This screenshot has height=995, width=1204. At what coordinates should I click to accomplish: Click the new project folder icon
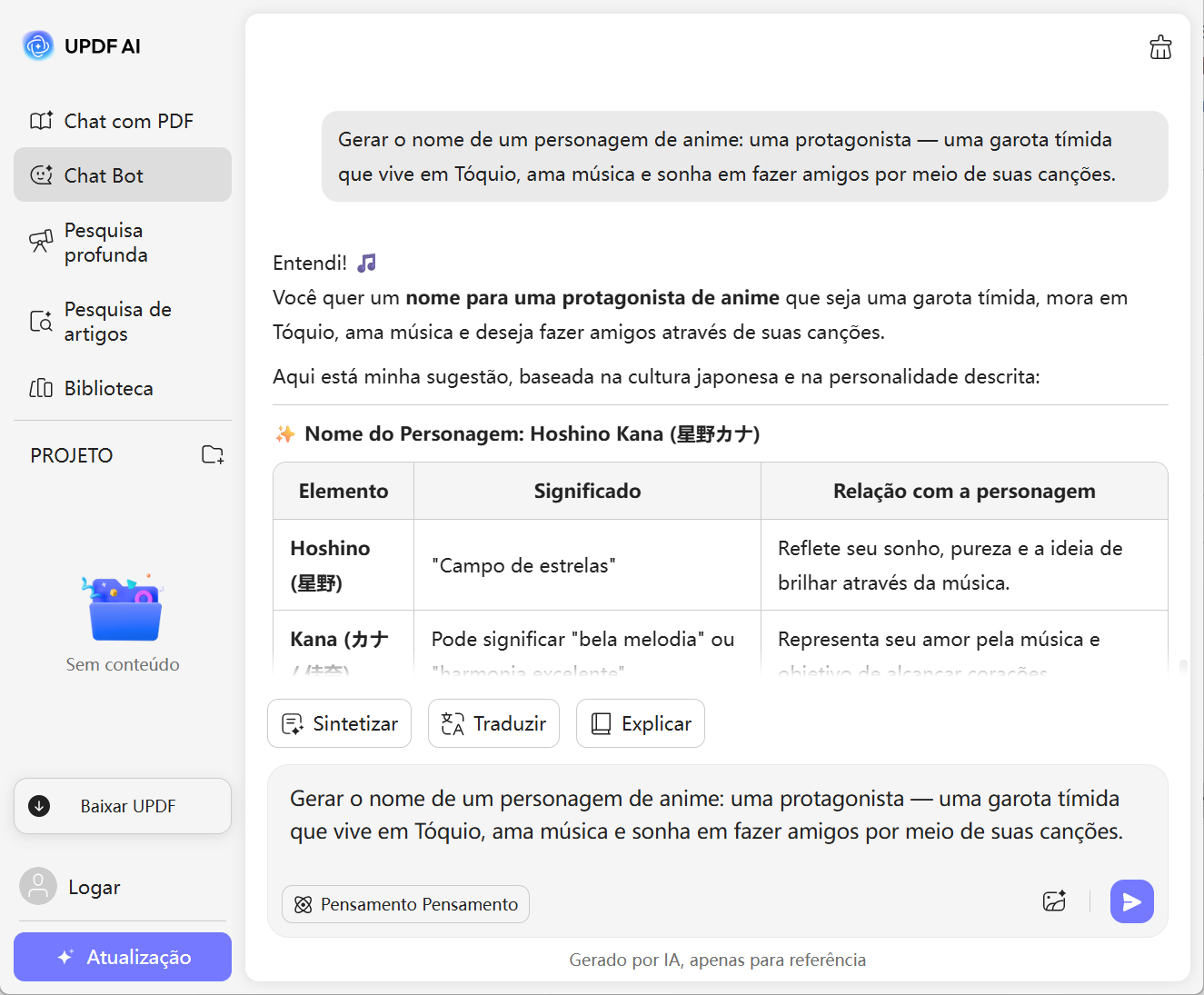click(213, 454)
